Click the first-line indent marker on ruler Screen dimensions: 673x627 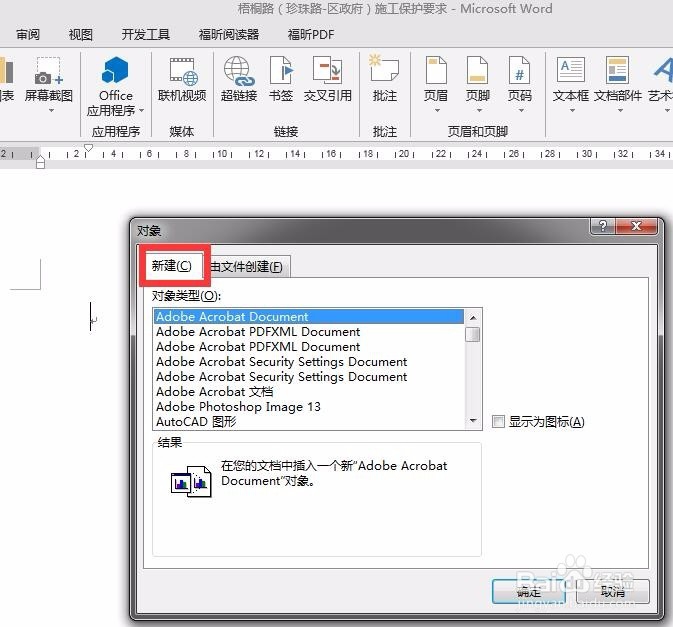click(88, 148)
